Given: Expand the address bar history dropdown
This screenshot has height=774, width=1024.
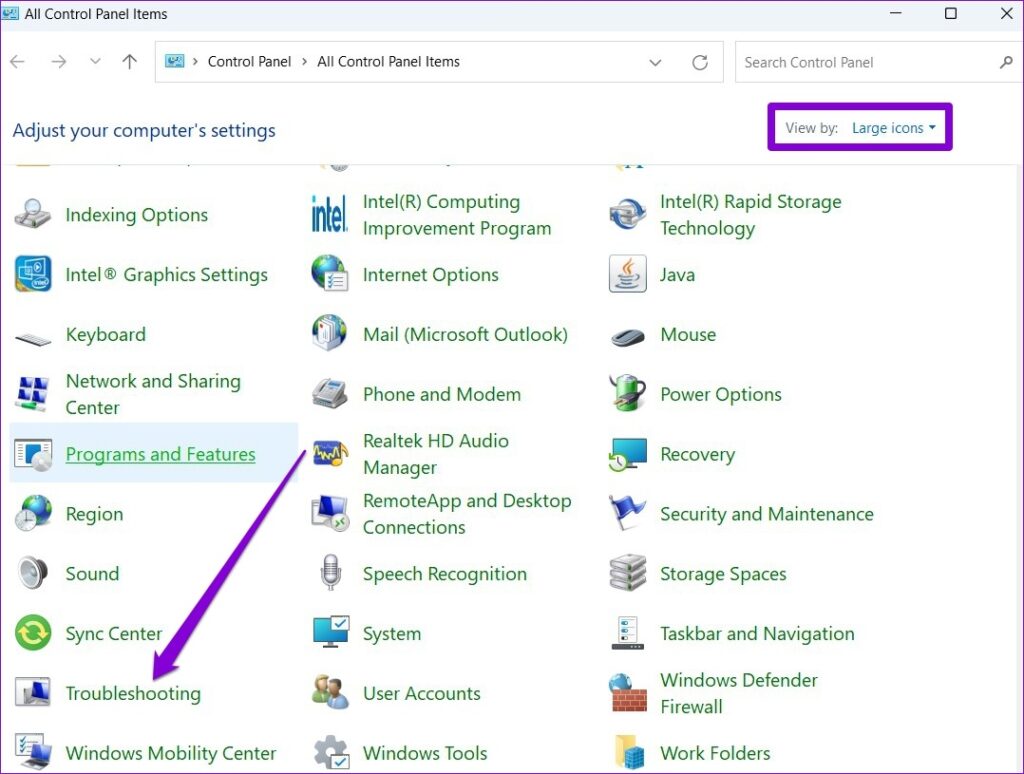Looking at the screenshot, I should [655, 61].
